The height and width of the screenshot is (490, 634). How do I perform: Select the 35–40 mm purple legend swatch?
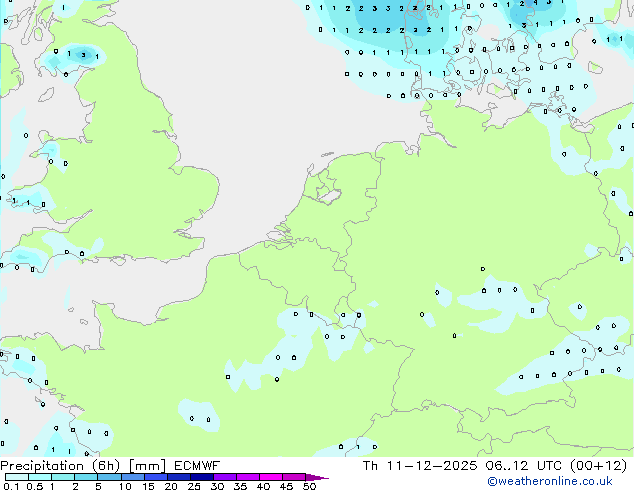point(248,477)
